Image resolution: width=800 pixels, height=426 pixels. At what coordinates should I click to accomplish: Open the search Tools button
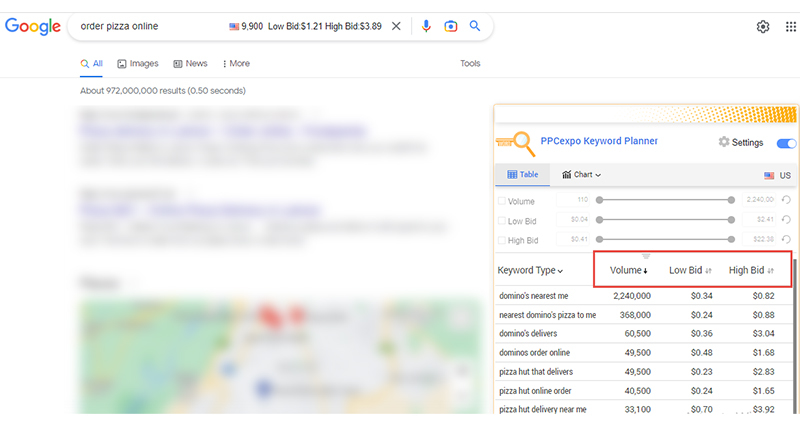(470, 63)
